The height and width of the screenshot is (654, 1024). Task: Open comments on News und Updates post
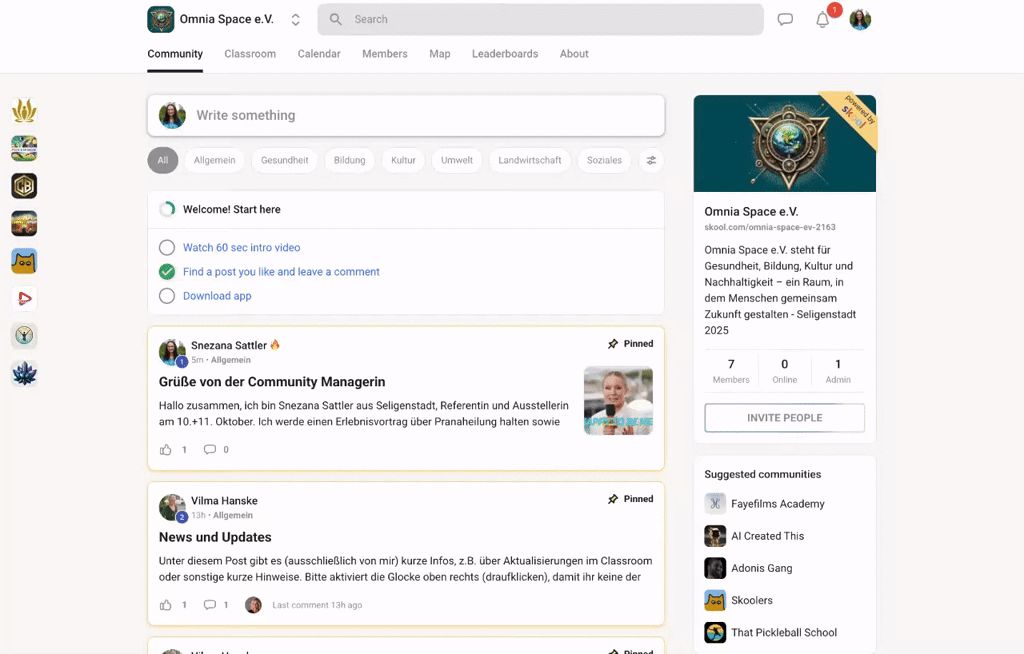click(210, 605)
